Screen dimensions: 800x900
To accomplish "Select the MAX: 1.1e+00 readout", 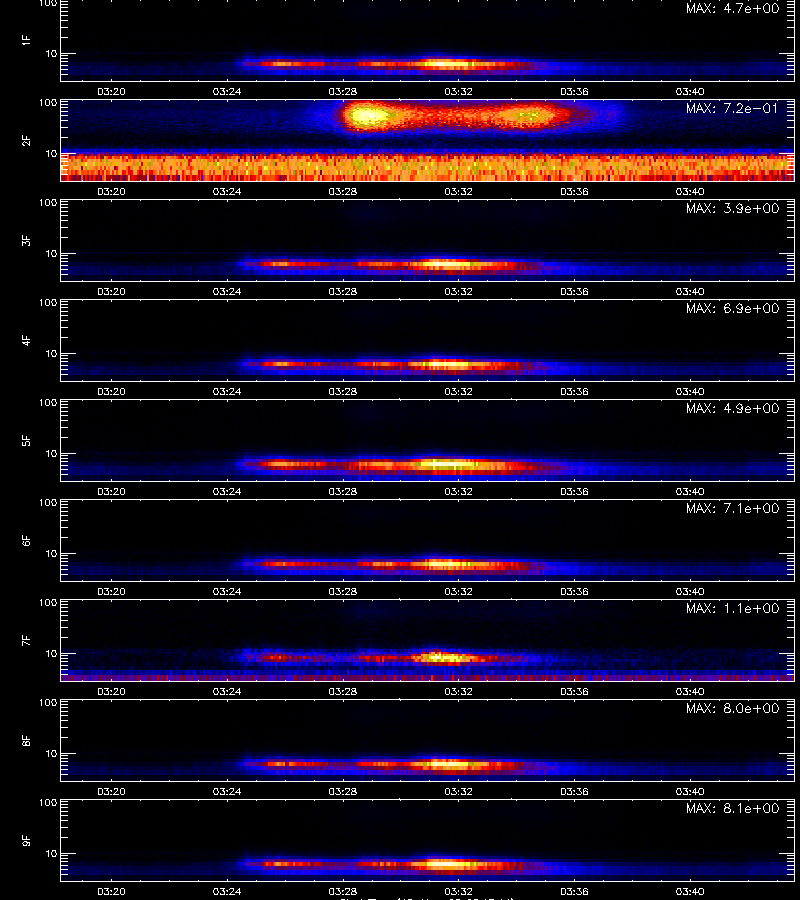I will click(x=733, y=608).
